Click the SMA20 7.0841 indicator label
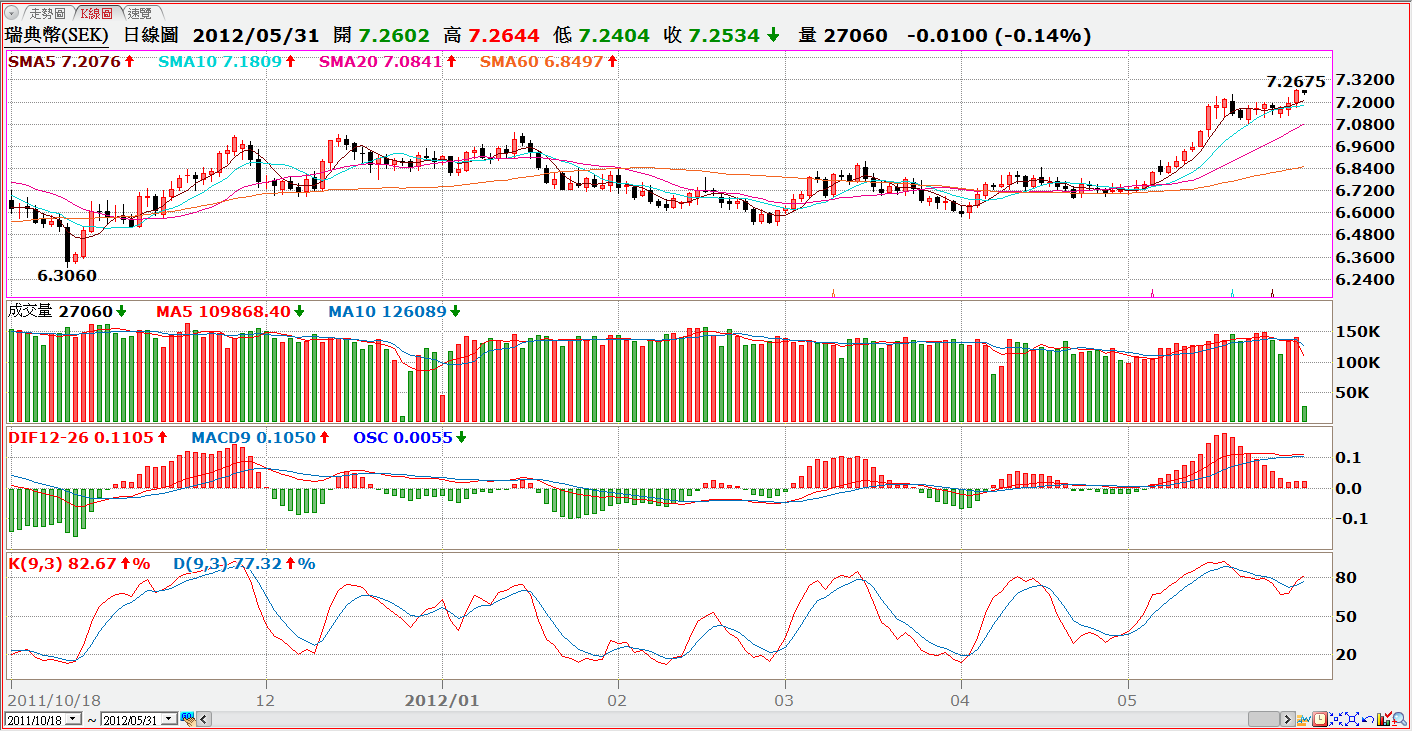 pyautogui.click(x=387, y=61)
